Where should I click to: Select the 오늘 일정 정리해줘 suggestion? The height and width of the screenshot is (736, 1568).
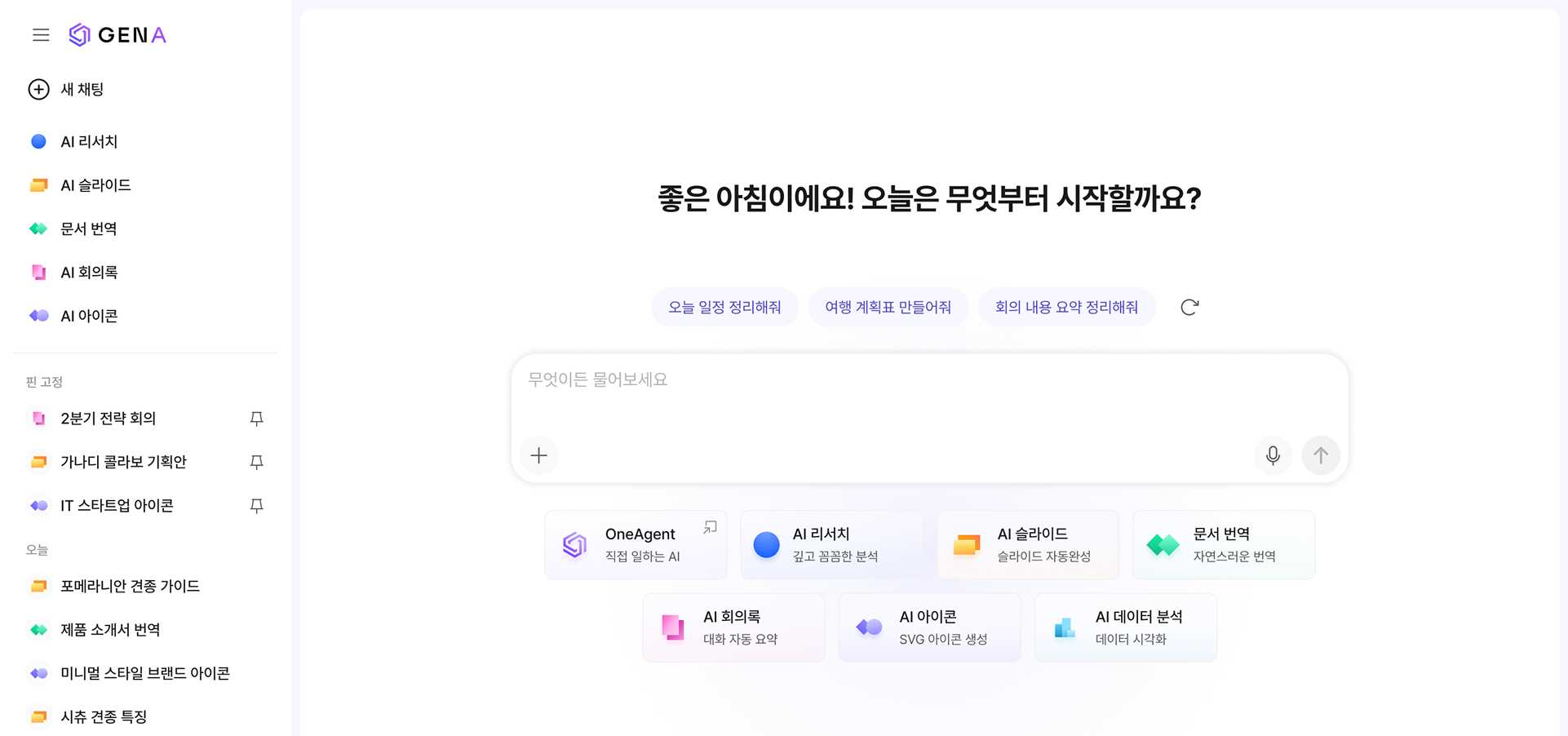coord(724,308)
